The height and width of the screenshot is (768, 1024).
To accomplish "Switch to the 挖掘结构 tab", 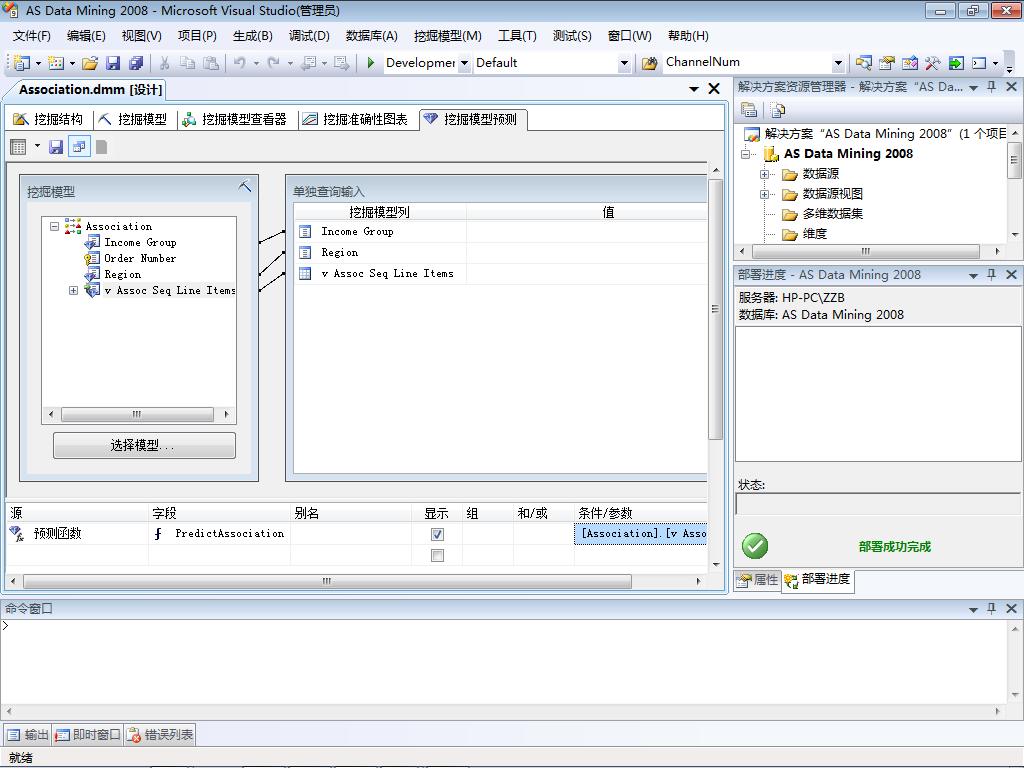I will (x=48, y=120).
